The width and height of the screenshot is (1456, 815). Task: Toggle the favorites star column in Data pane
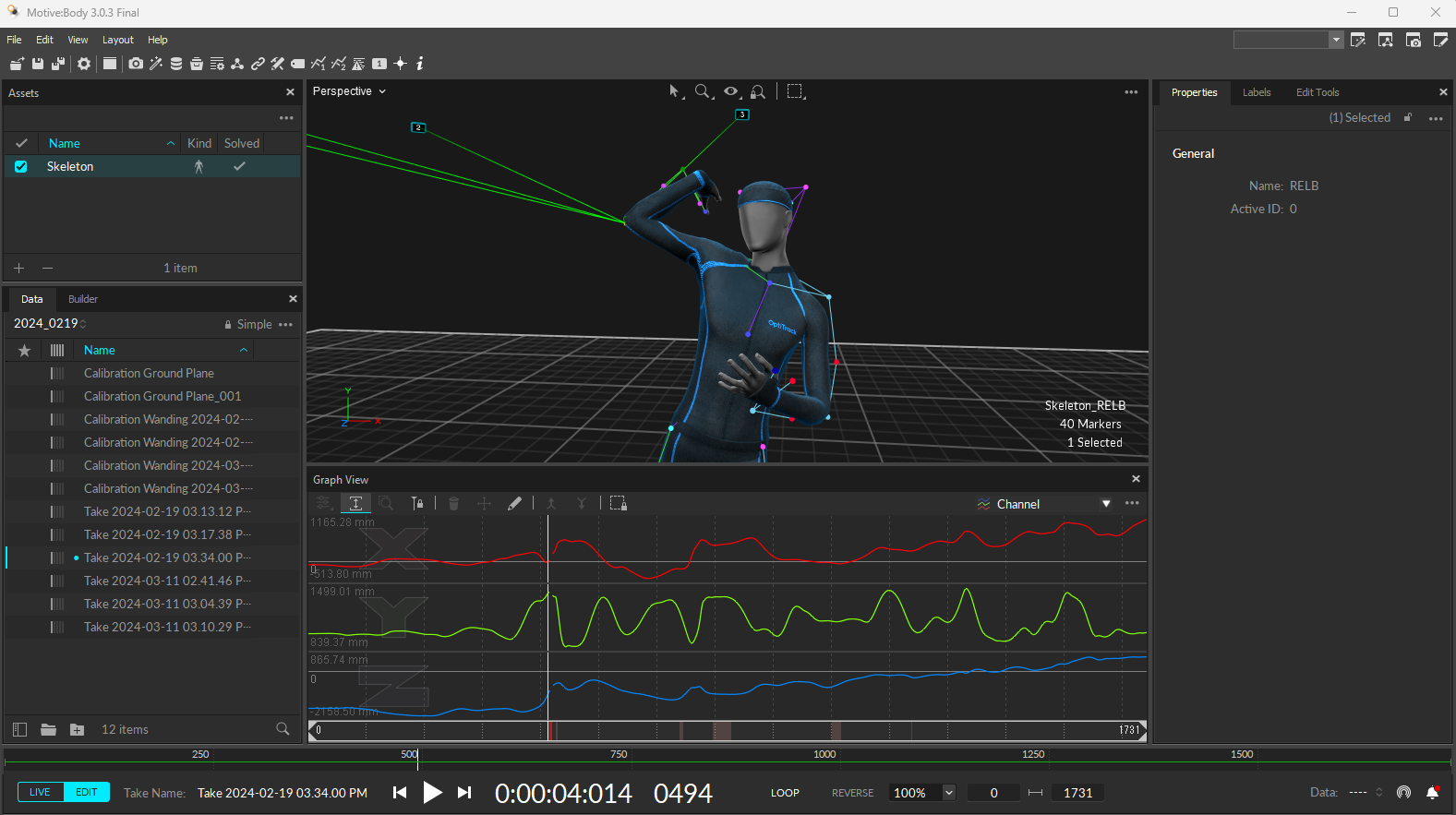pos(25,350)
